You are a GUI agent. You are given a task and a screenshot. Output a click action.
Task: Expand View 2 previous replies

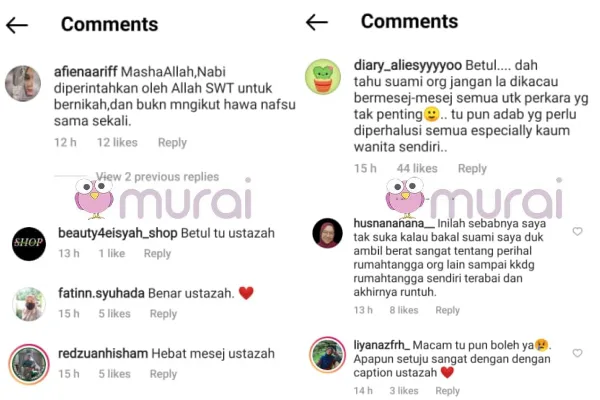click(157, 177)
